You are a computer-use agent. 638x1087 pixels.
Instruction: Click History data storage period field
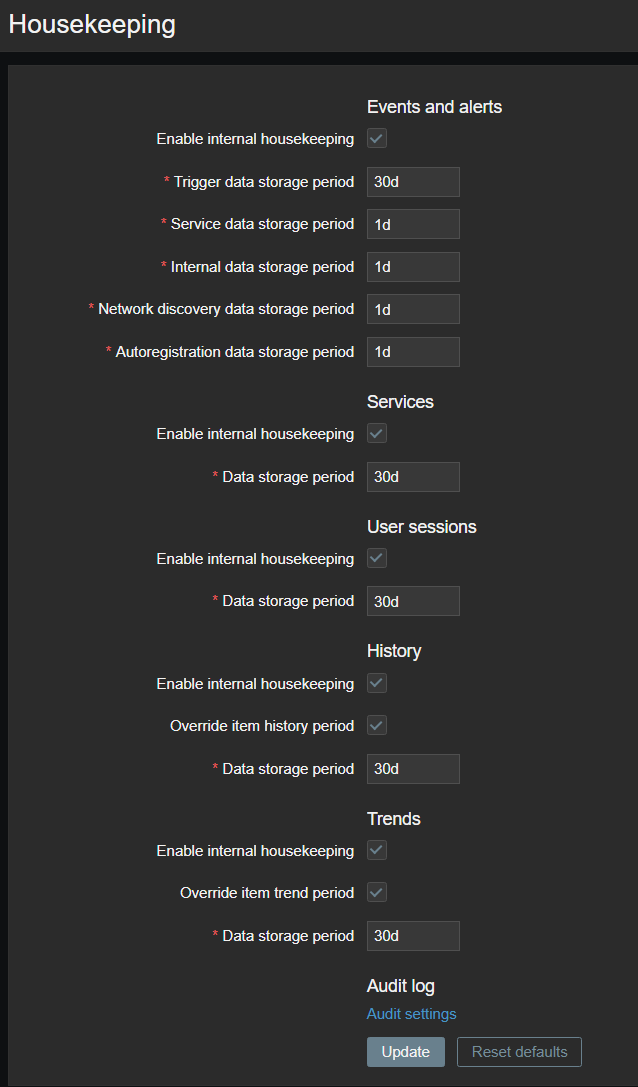click(413, 769)
